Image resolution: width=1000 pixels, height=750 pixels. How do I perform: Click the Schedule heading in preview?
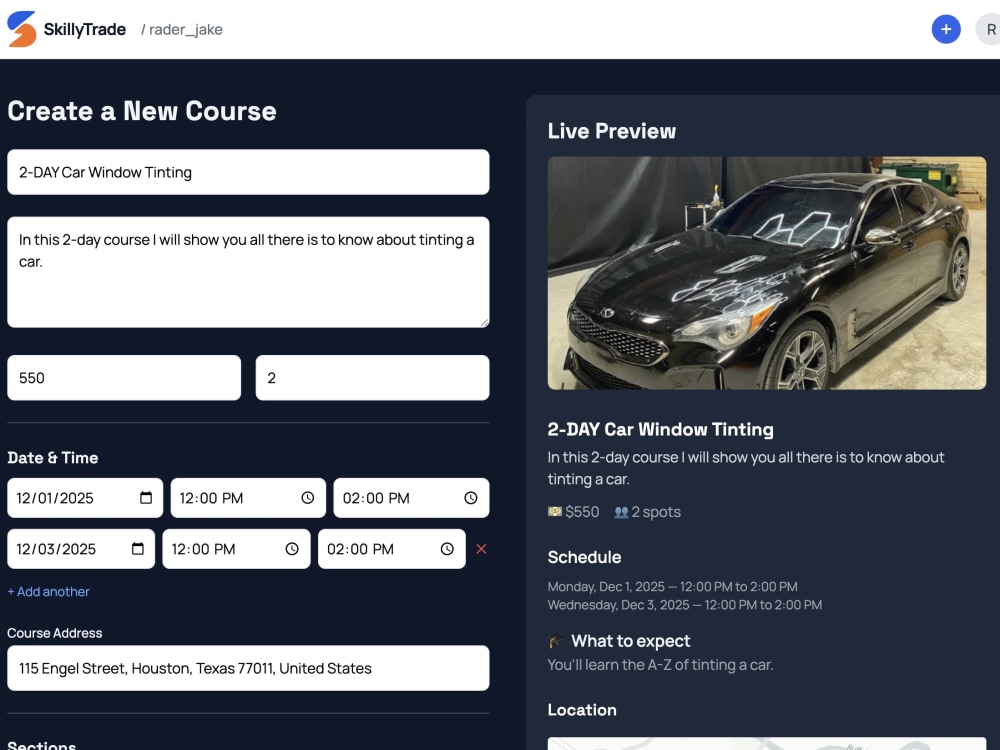584,557
